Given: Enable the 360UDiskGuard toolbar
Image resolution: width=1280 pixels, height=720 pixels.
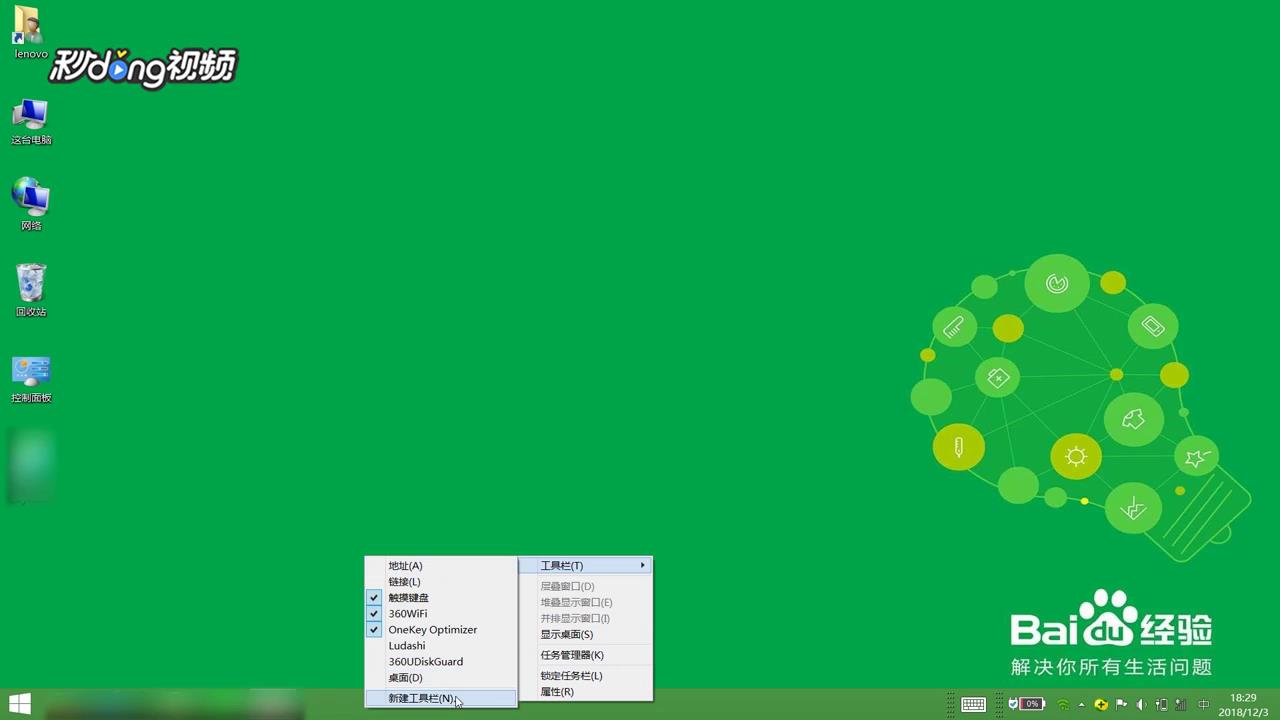Looking at the screenshot, I should (441, 662).
